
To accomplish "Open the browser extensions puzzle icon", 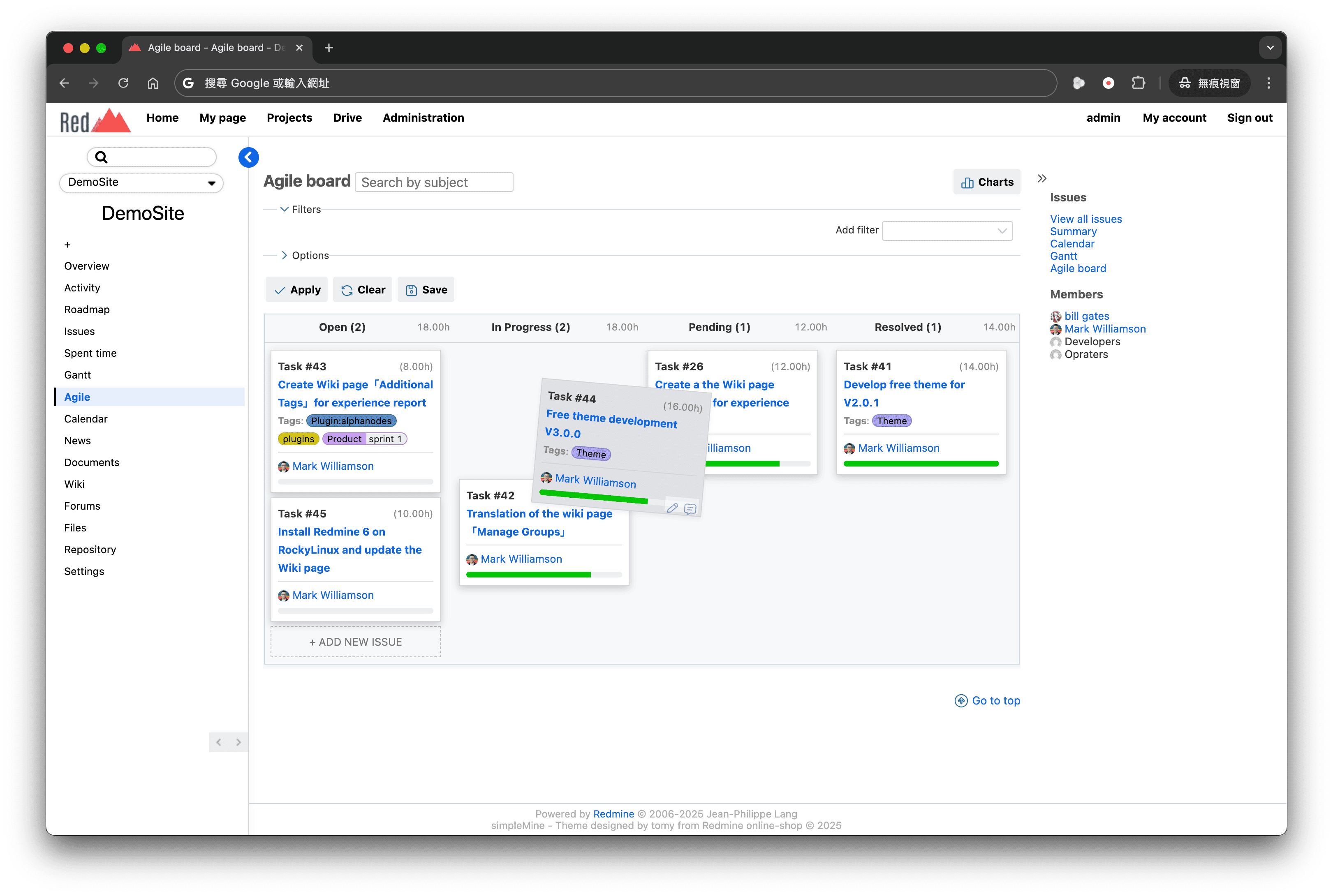I will 1138,83.
